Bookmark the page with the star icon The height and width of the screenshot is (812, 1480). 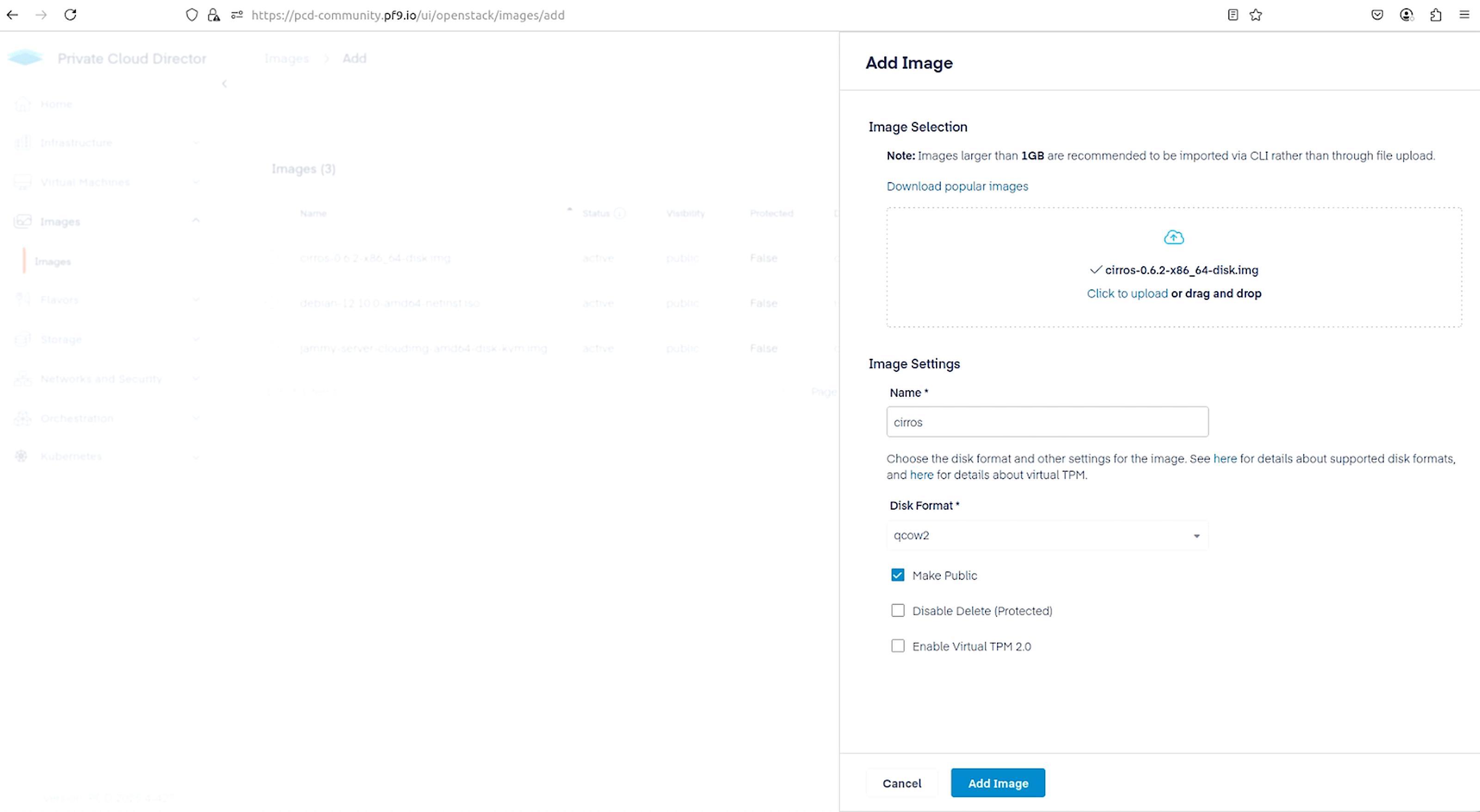pos(1255,15)
